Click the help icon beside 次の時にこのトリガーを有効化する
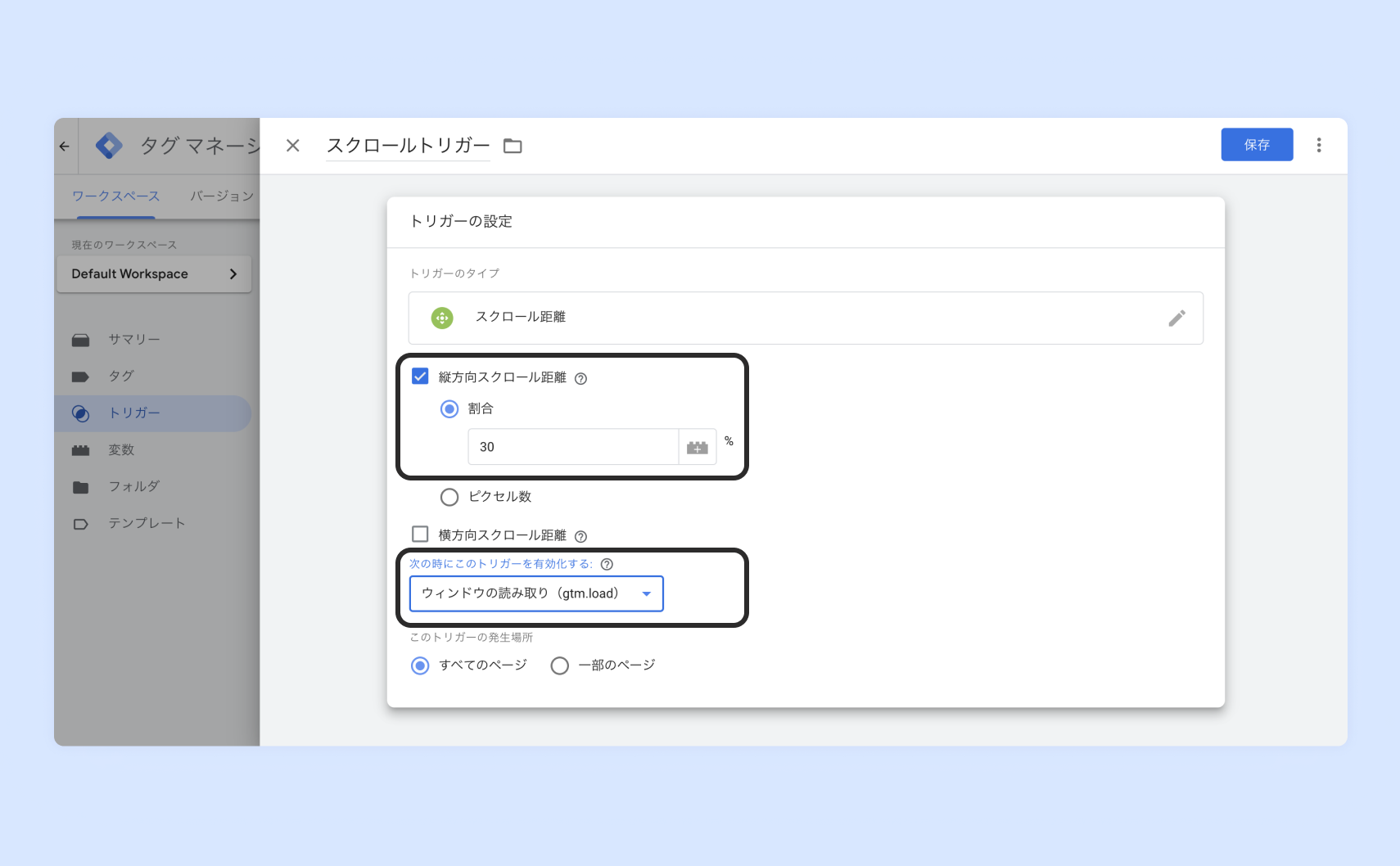This screenshot has height=866, width=1400. 607,564
